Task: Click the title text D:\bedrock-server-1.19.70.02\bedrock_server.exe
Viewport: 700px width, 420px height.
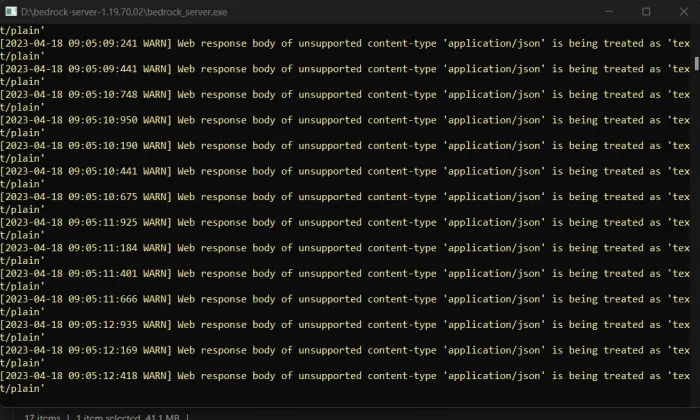Action: tap(124, 12)
